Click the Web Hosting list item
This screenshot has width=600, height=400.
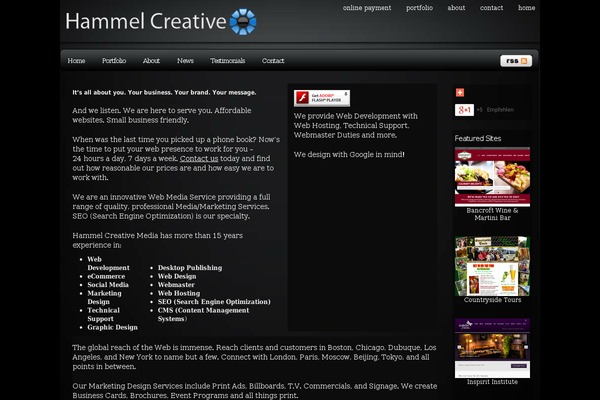point(179,293)
